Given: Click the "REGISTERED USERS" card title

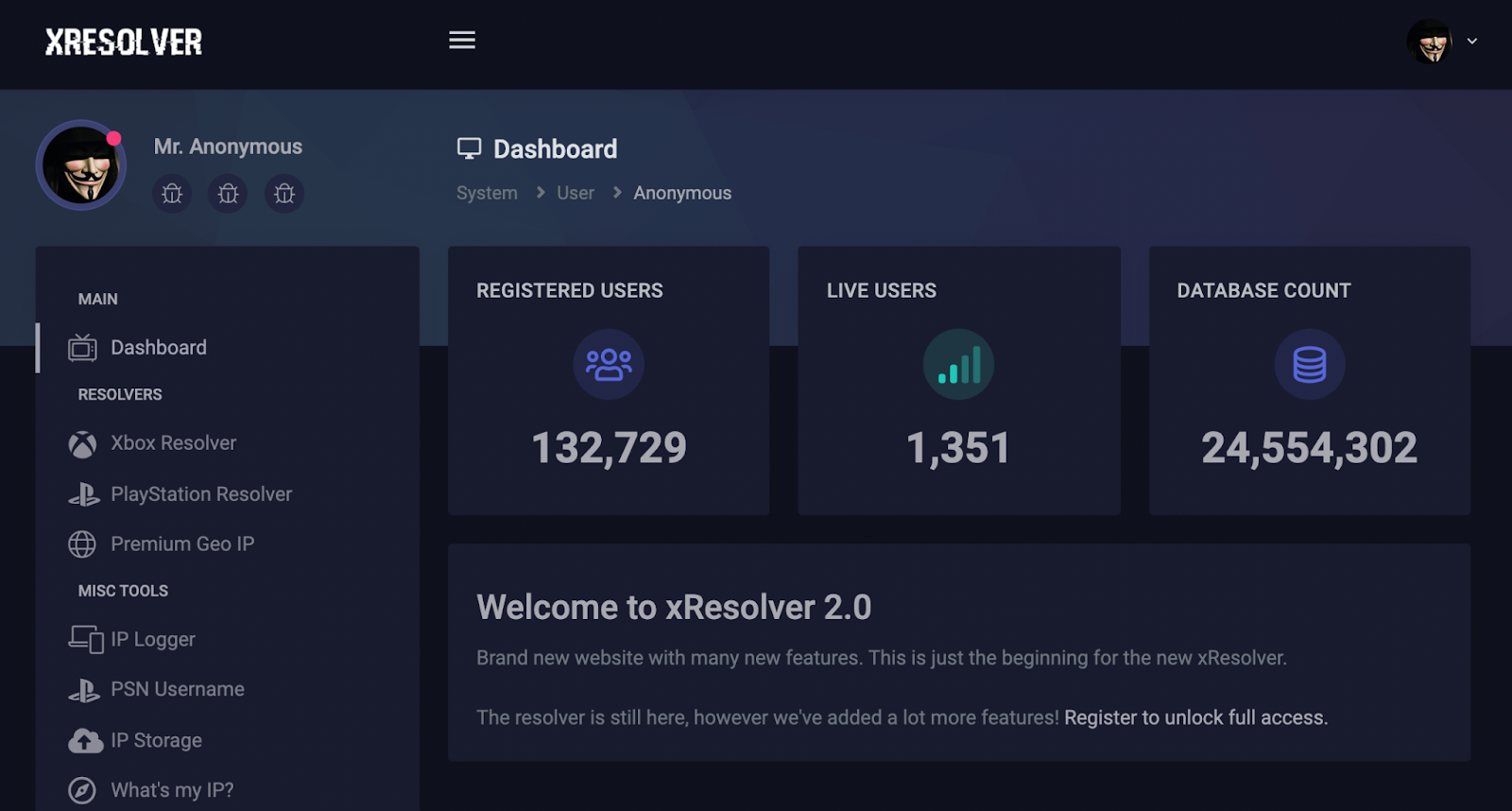Looking at the screenshot, I should (x=570, y=291).
